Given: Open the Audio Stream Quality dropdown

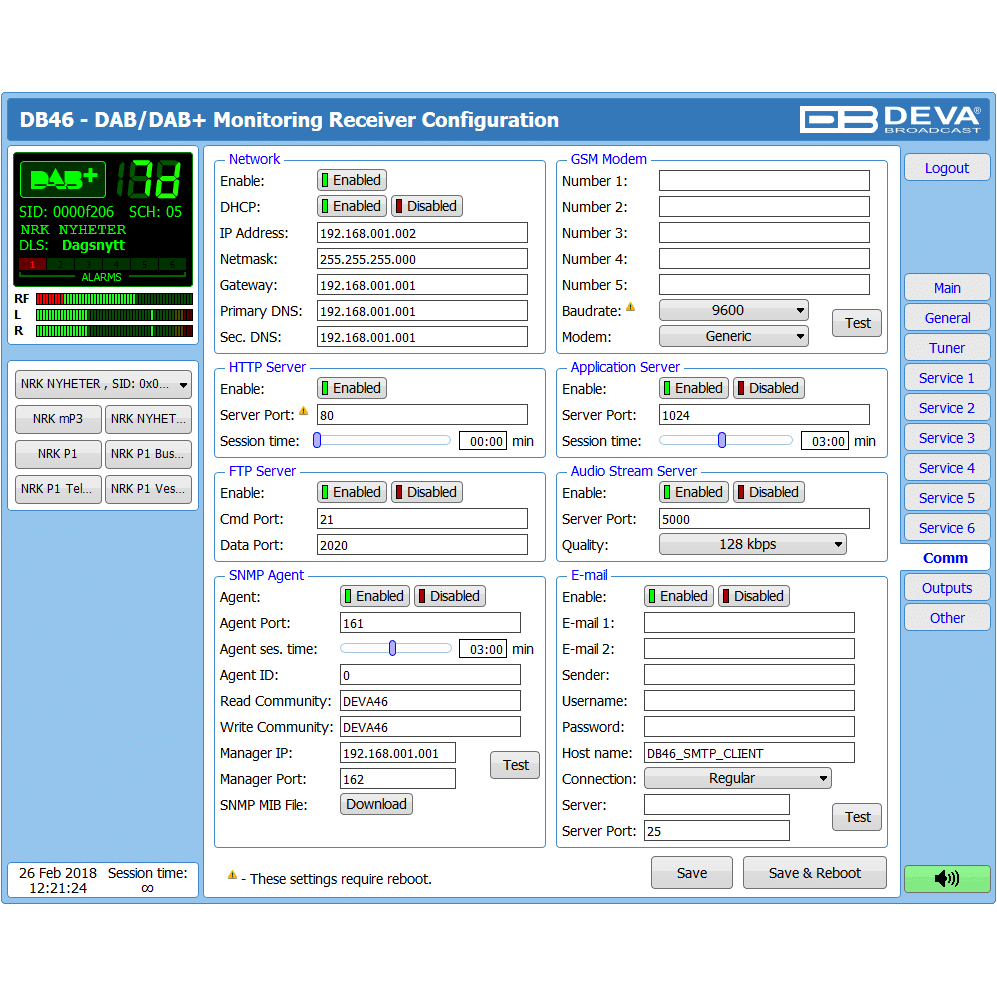Looking at the screenshot, I should [x=753, y=544].
